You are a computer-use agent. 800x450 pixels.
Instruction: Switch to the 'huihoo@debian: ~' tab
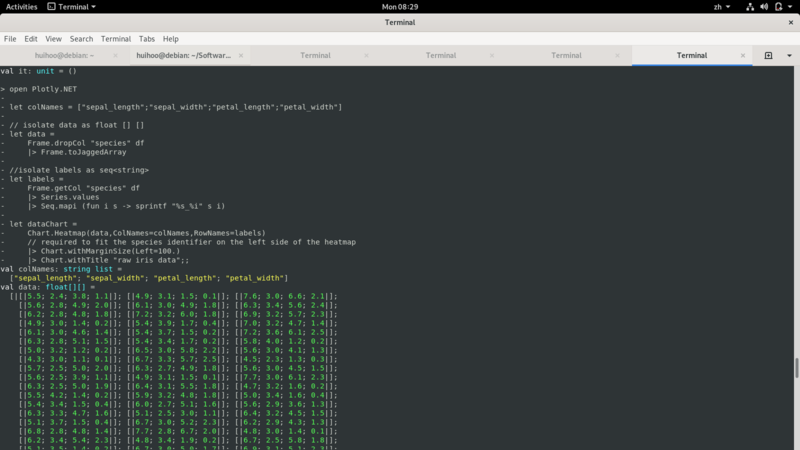(x=63, y=56)
